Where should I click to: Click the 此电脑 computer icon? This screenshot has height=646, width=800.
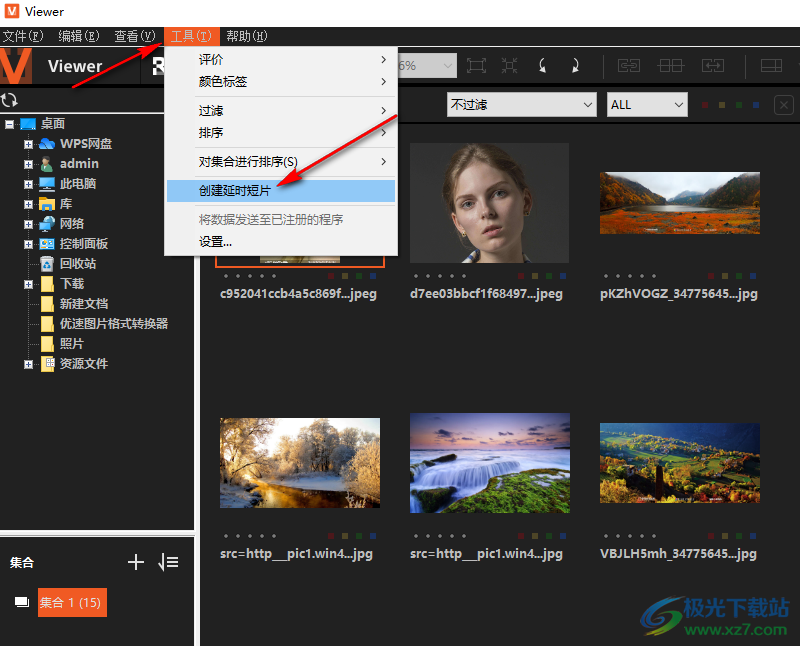pyautogui.click(x=47, y=184)
